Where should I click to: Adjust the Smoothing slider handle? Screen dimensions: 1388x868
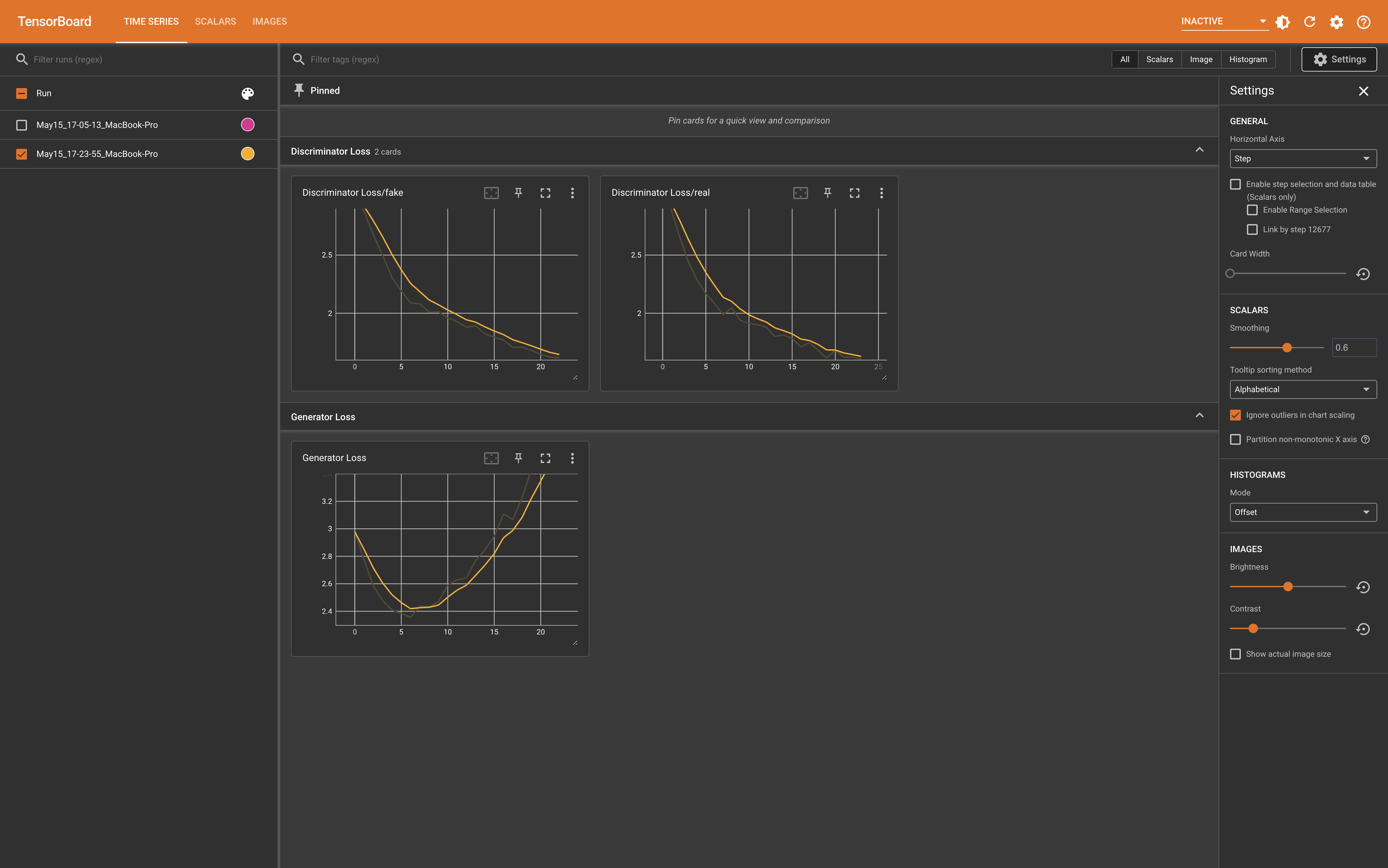(x=1287, y=348)
